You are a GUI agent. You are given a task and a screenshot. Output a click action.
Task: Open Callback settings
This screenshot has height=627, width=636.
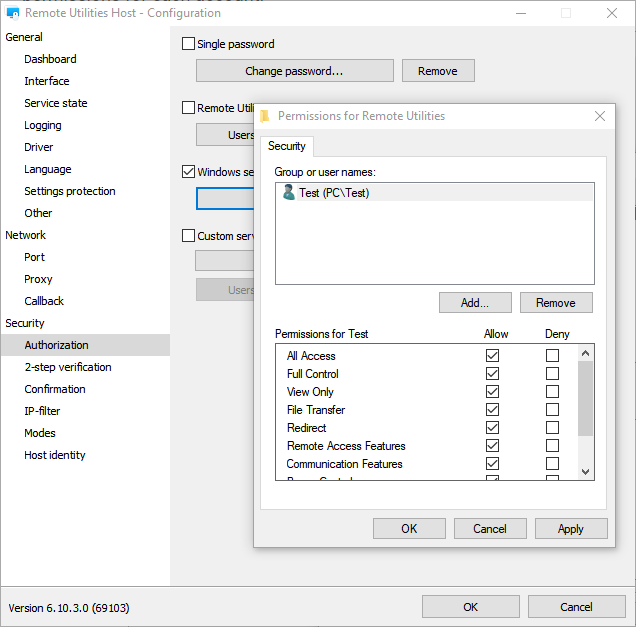click(44, 301)
